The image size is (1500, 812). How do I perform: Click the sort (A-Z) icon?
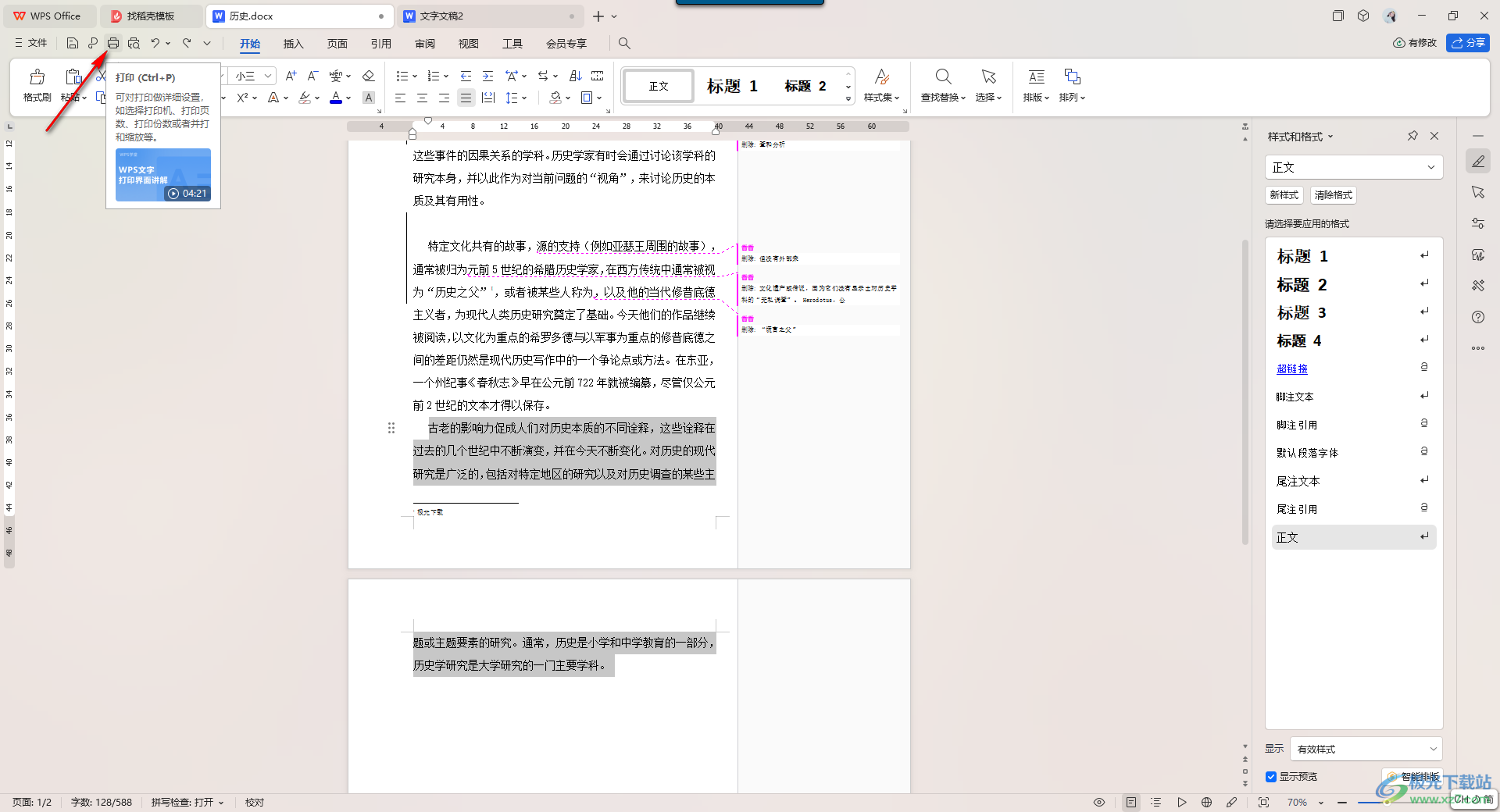(x=576, y=76)
